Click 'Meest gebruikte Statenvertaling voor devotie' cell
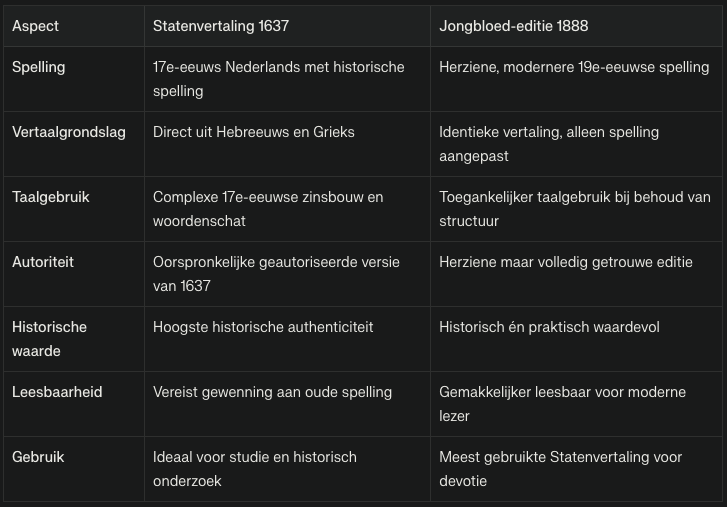The height and width of the screenshot is (507, 727). click(x=560, y=469)
